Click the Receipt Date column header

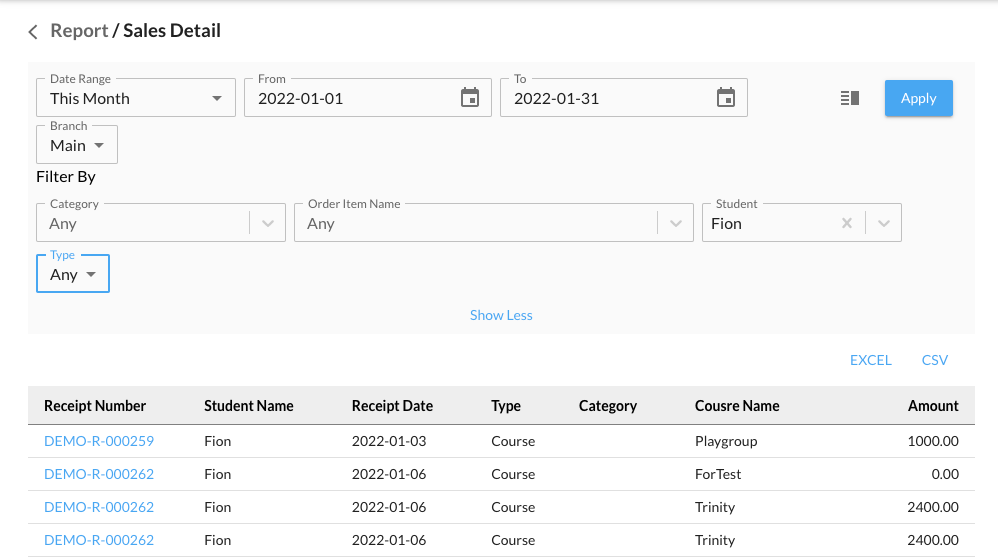(x=392, y=406)
